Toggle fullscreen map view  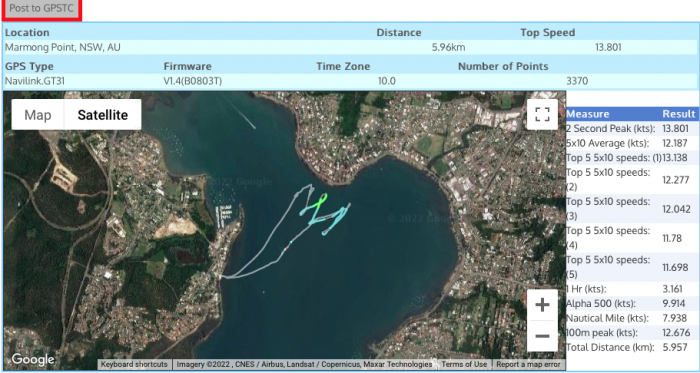[x=542, y=114]
